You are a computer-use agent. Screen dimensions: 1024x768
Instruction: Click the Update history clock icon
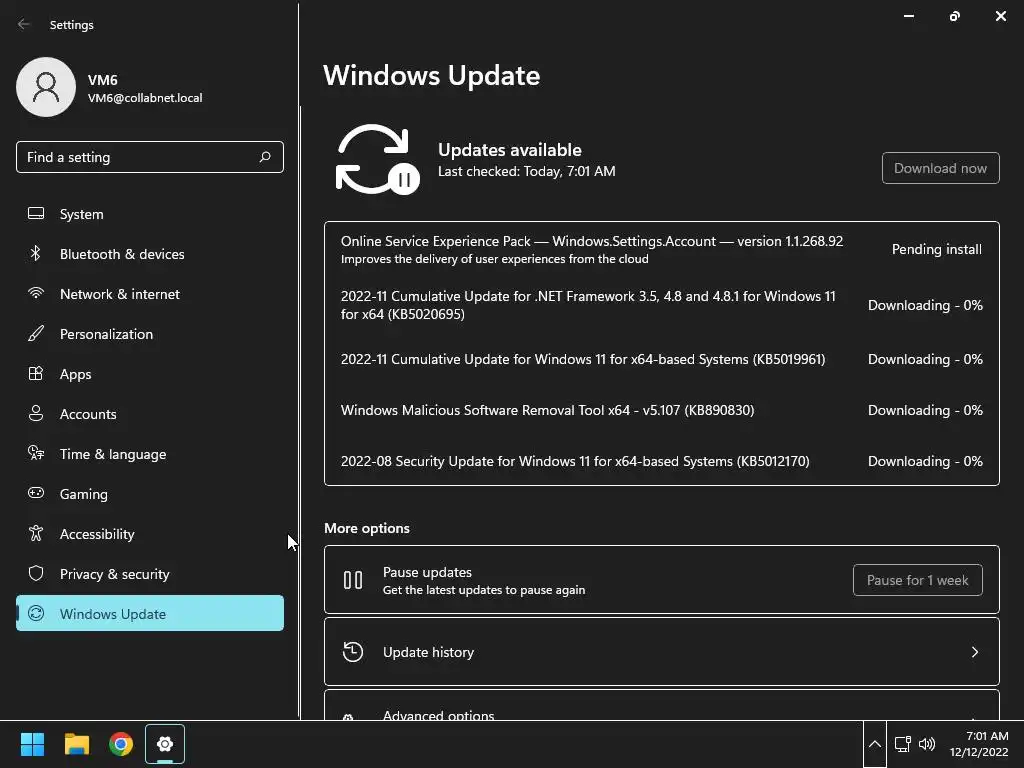pyautogui.click(x=353, y=652)
